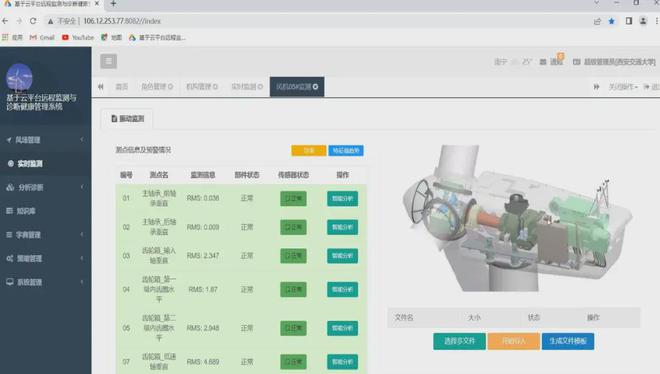This screenshot has width=660, height=374.
Task: Click the 分析诊断 sidebar icon
Action: (x=10, y=187)
